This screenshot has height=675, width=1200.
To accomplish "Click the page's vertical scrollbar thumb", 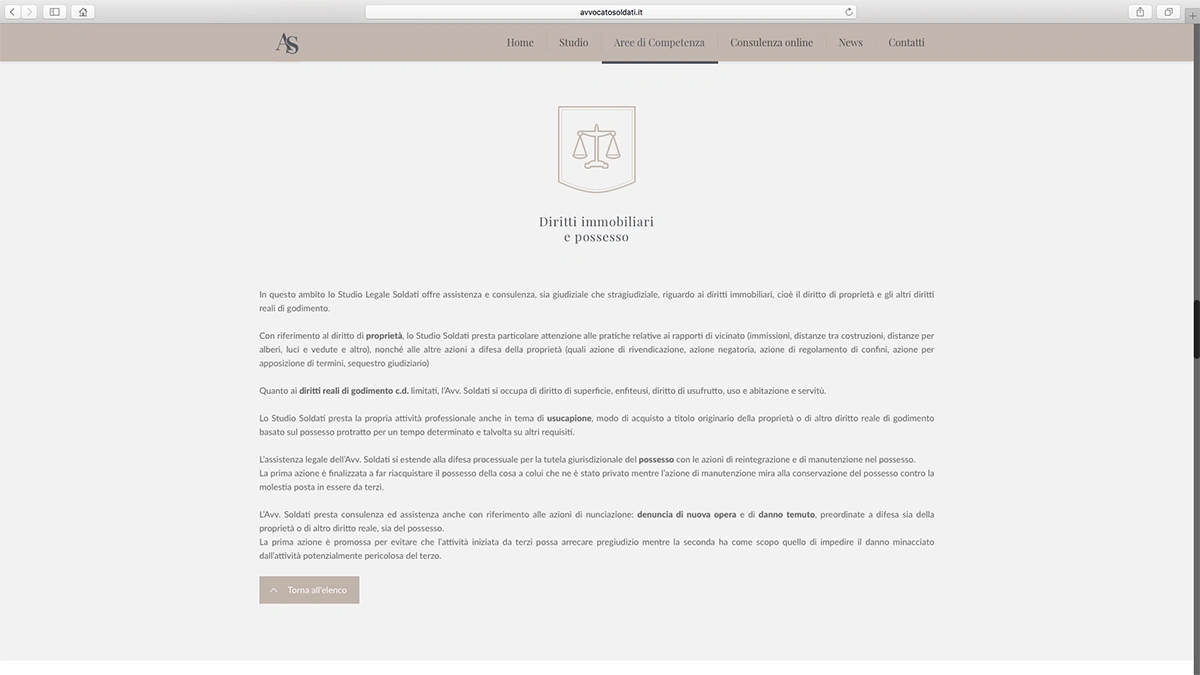I will 1196,329.
